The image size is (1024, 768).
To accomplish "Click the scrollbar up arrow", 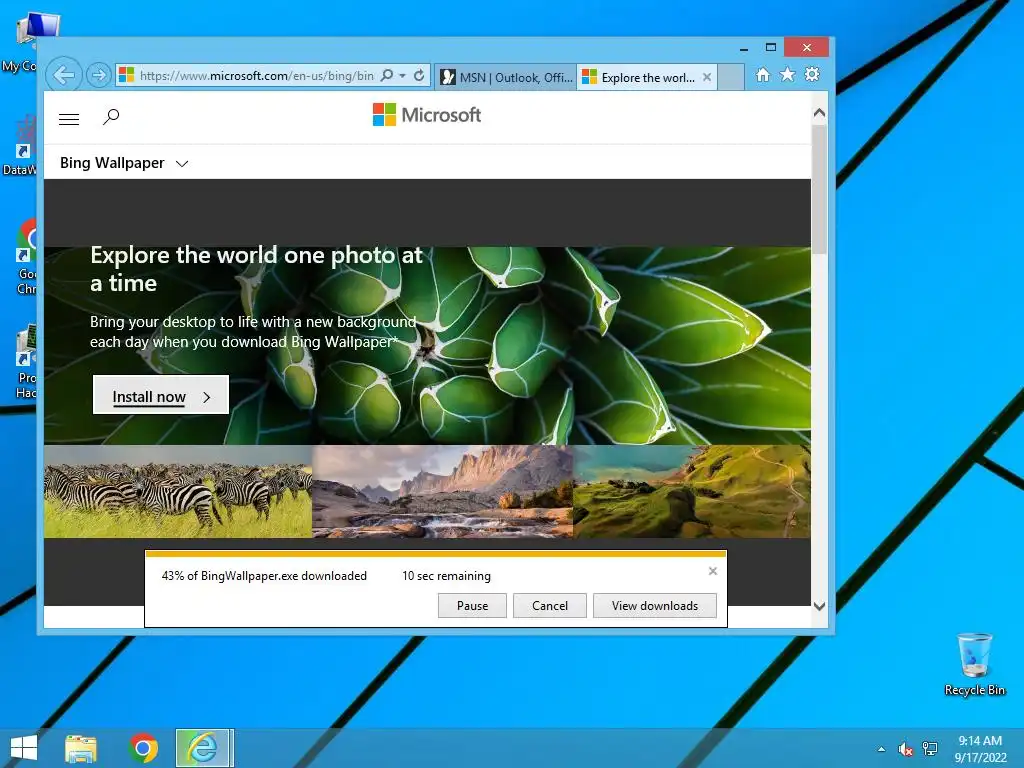I will tap(820, 113).
